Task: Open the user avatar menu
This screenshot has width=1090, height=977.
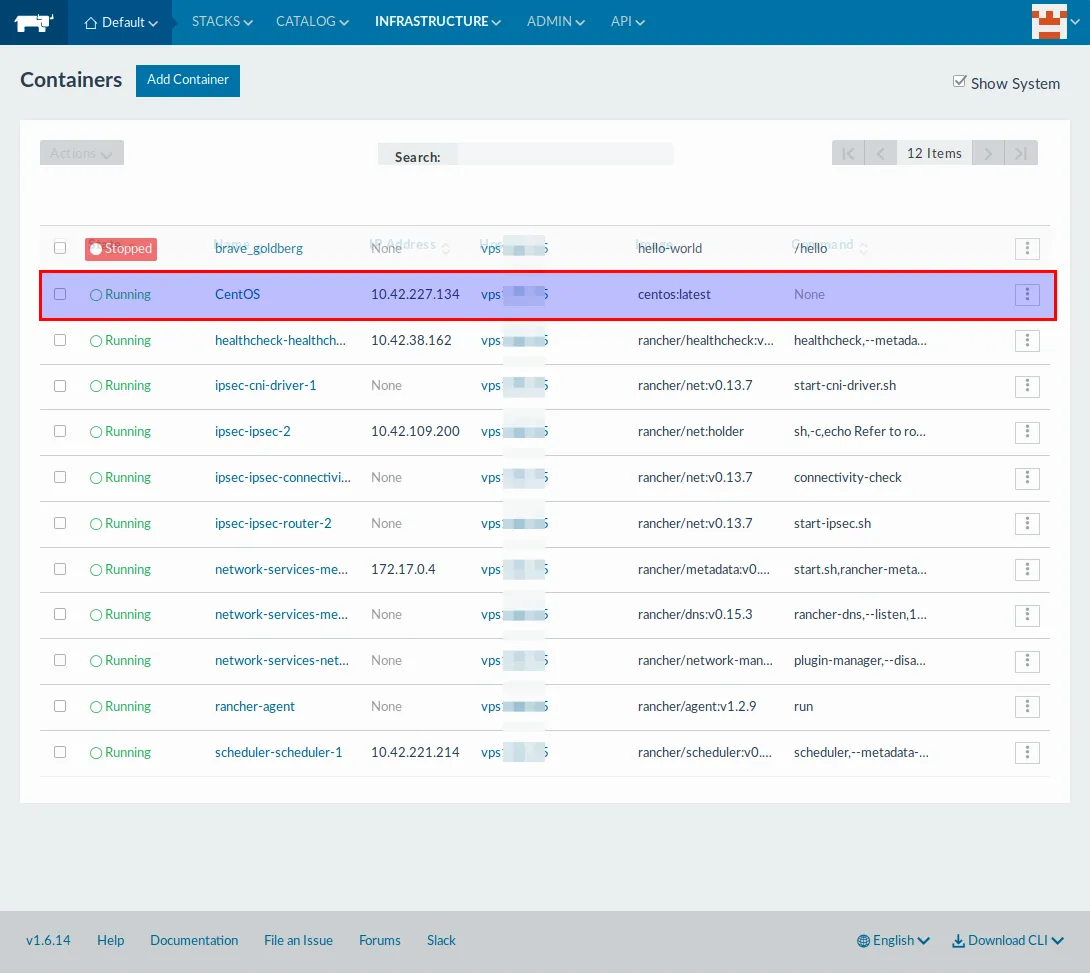Action: click(1049, 22)
